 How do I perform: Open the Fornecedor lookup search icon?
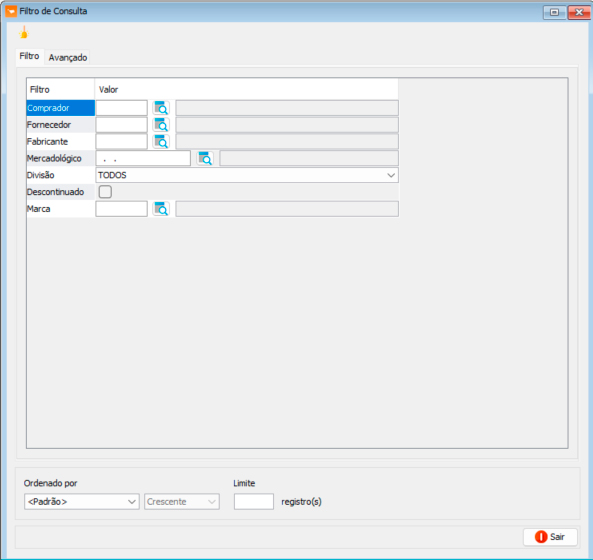click(161, 125)
